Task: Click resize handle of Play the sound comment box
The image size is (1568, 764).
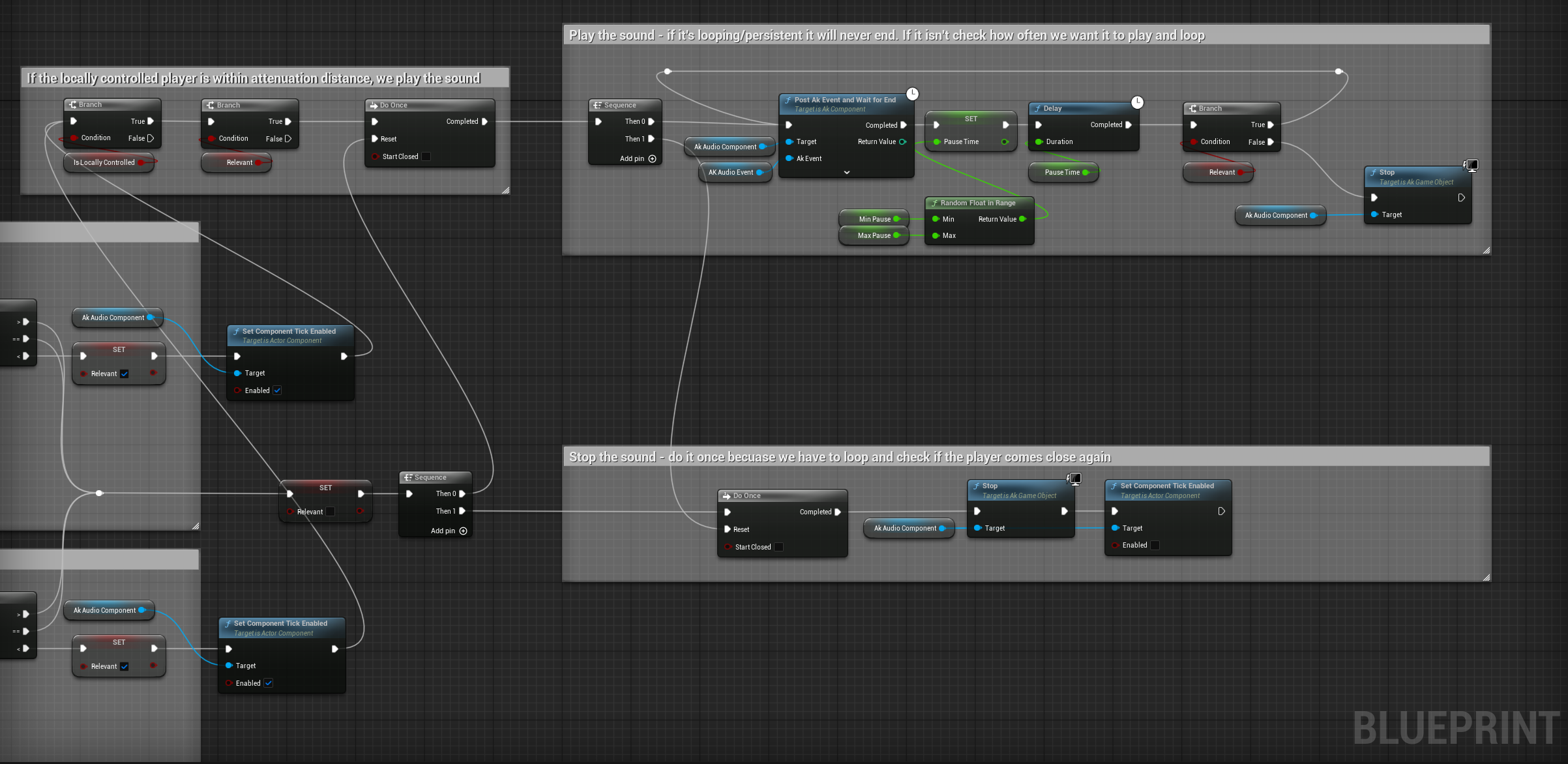Action: click(x=1486, y=250)
